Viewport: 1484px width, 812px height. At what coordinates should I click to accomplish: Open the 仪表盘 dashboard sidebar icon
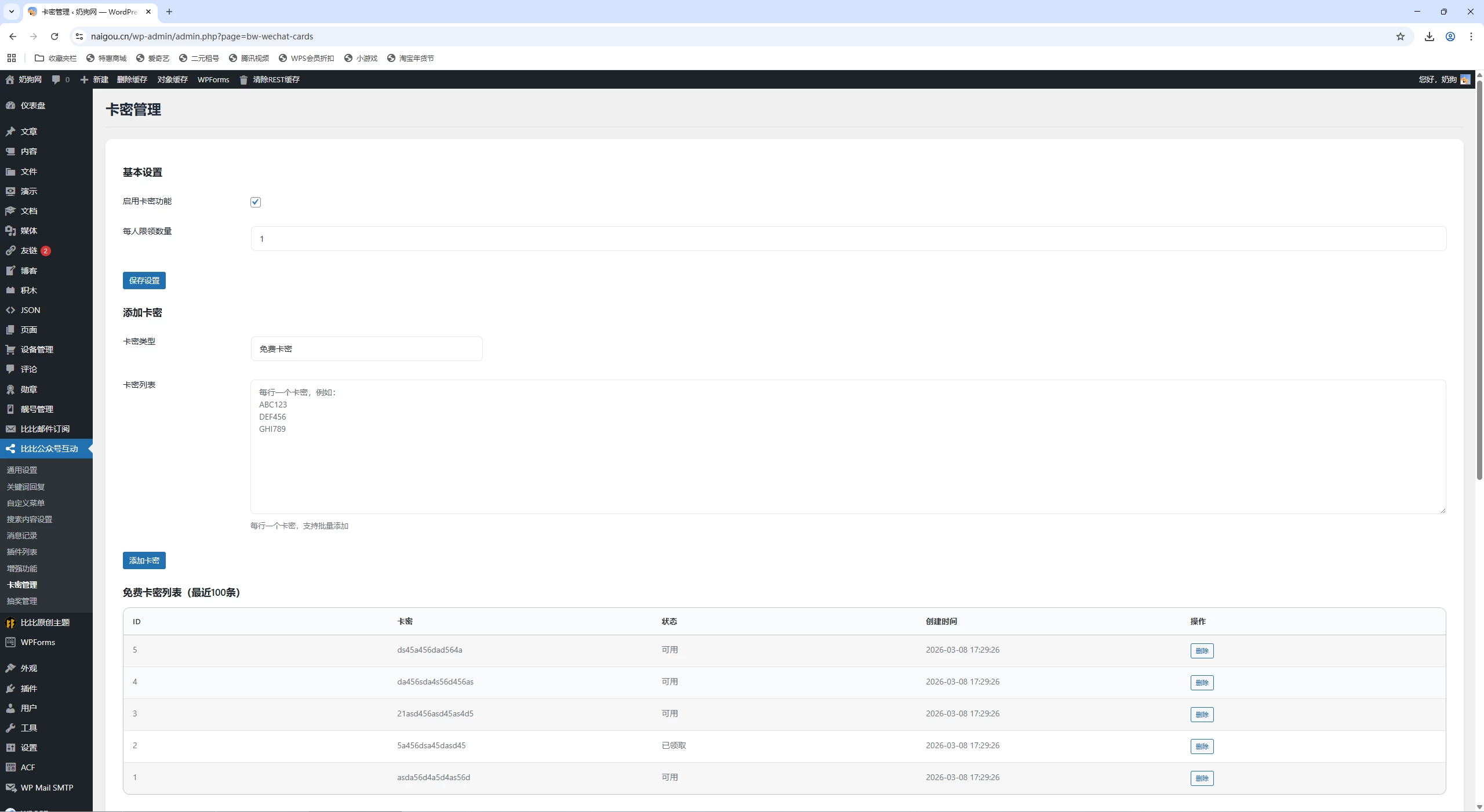pyautogui.click(x=10, y=105)
